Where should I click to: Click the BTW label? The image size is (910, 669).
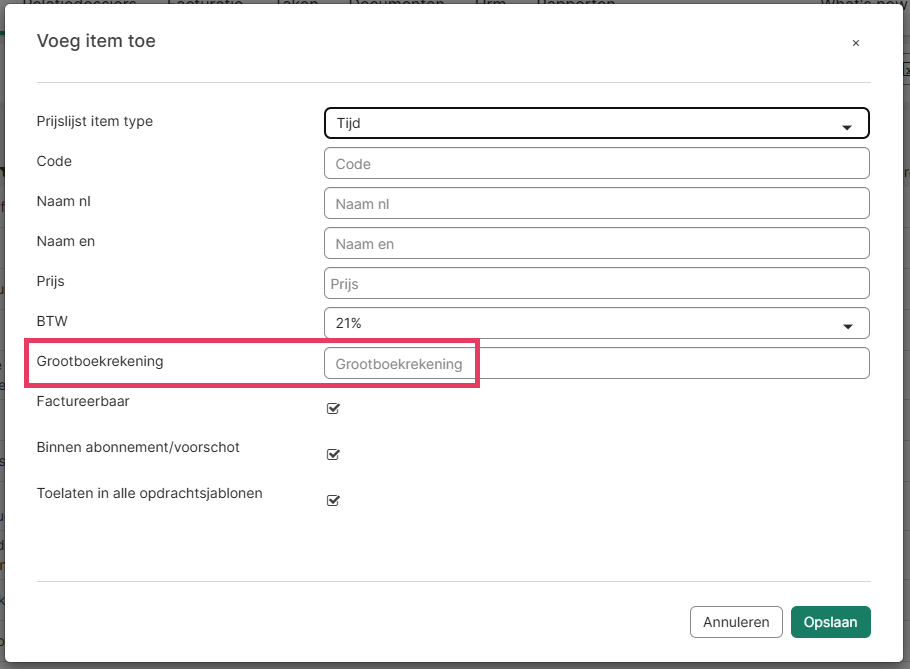click(50, 321)
